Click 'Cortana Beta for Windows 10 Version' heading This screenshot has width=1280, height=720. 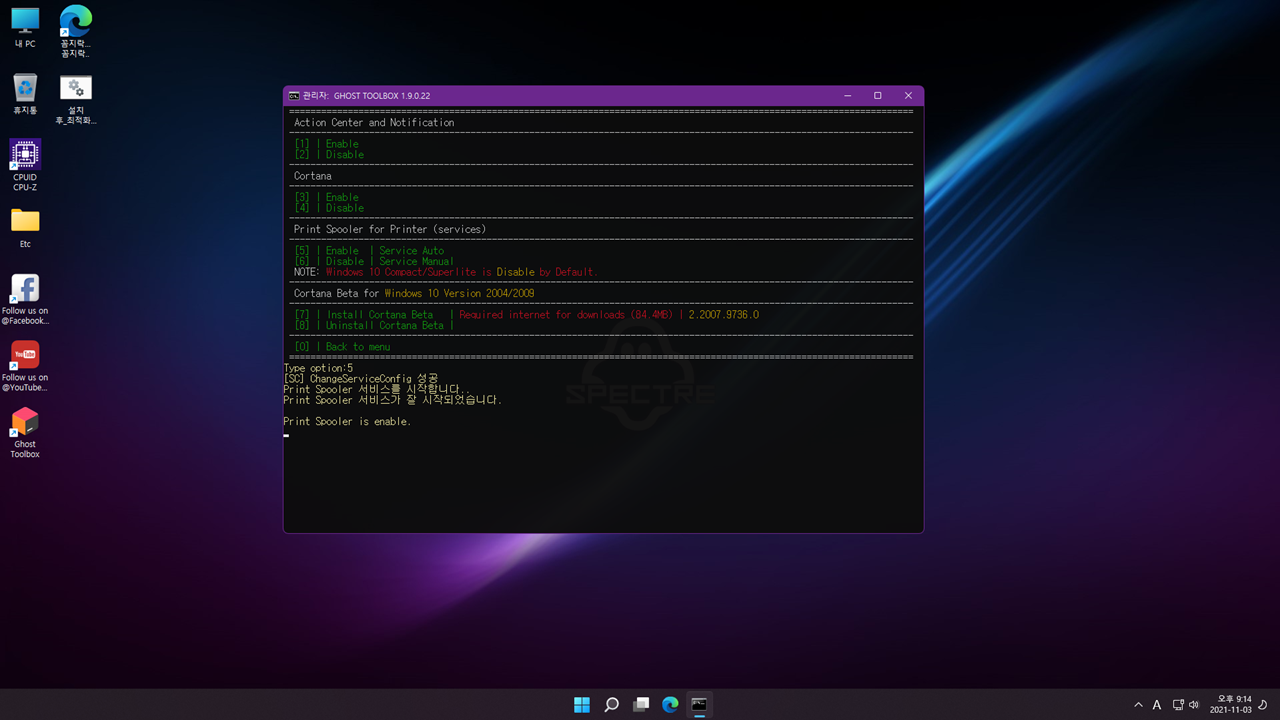[414, 294]
